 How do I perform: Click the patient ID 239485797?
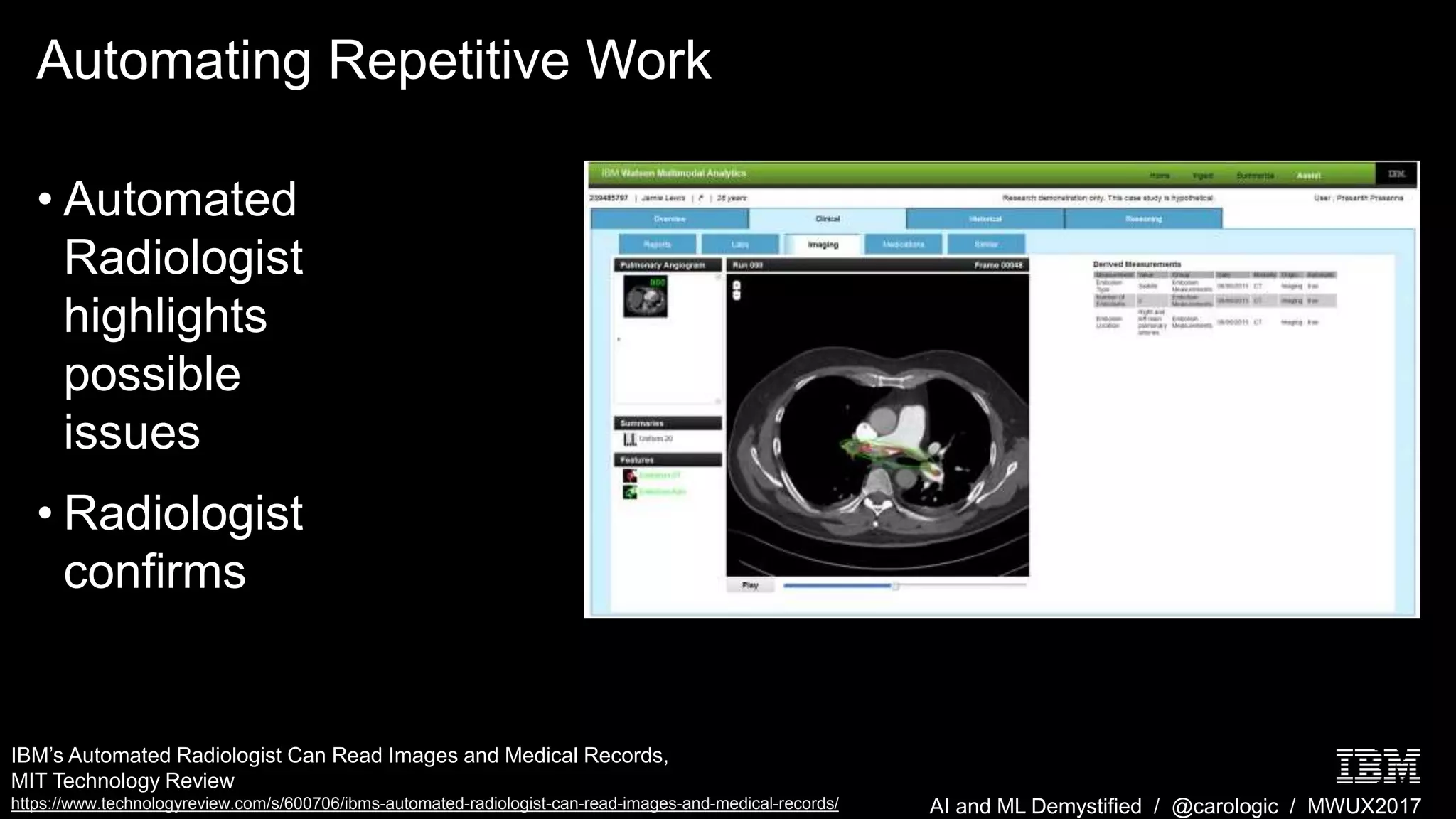point(609,198)
